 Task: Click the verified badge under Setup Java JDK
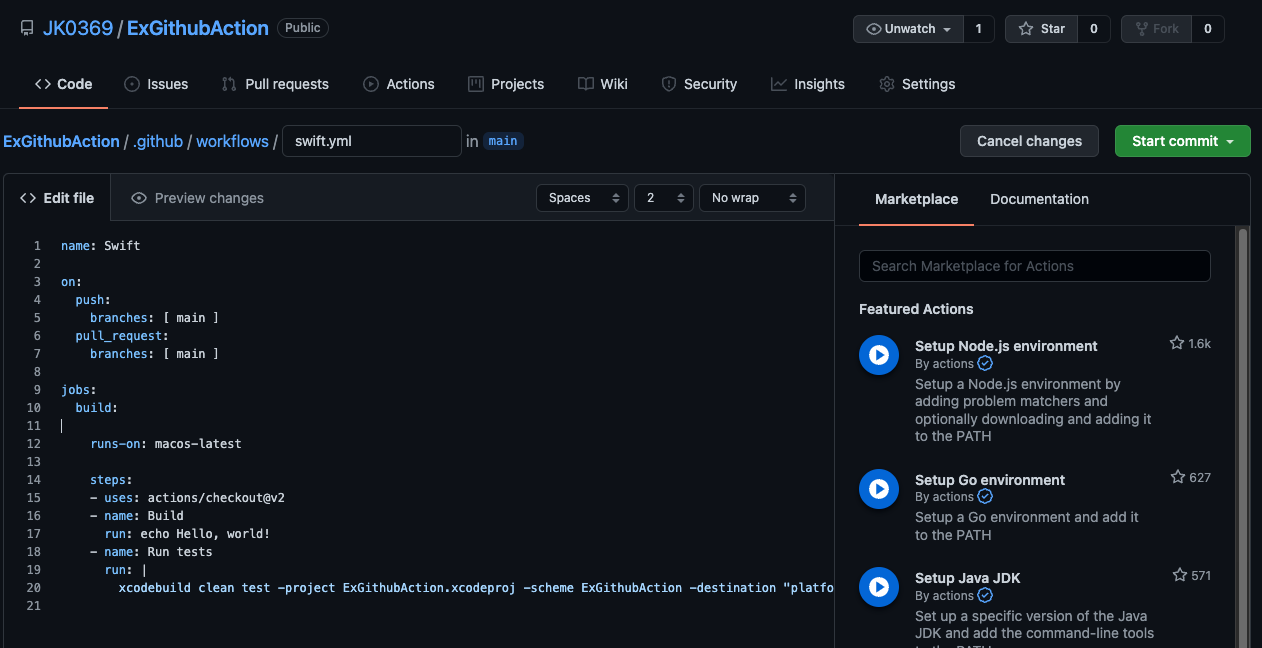[x=985, y=596]
